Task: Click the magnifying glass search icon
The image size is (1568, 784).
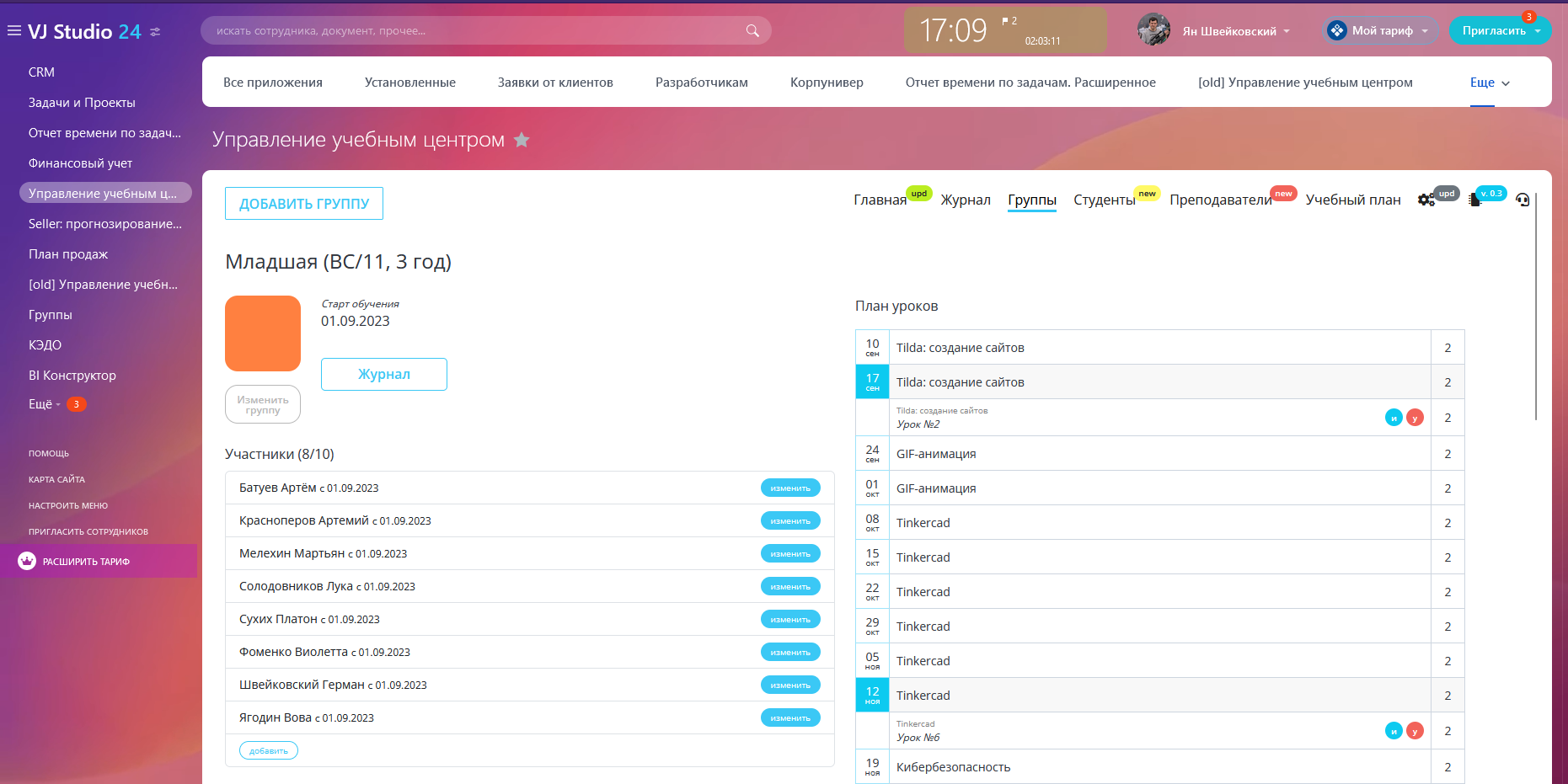Action: [x=752, y=31]
